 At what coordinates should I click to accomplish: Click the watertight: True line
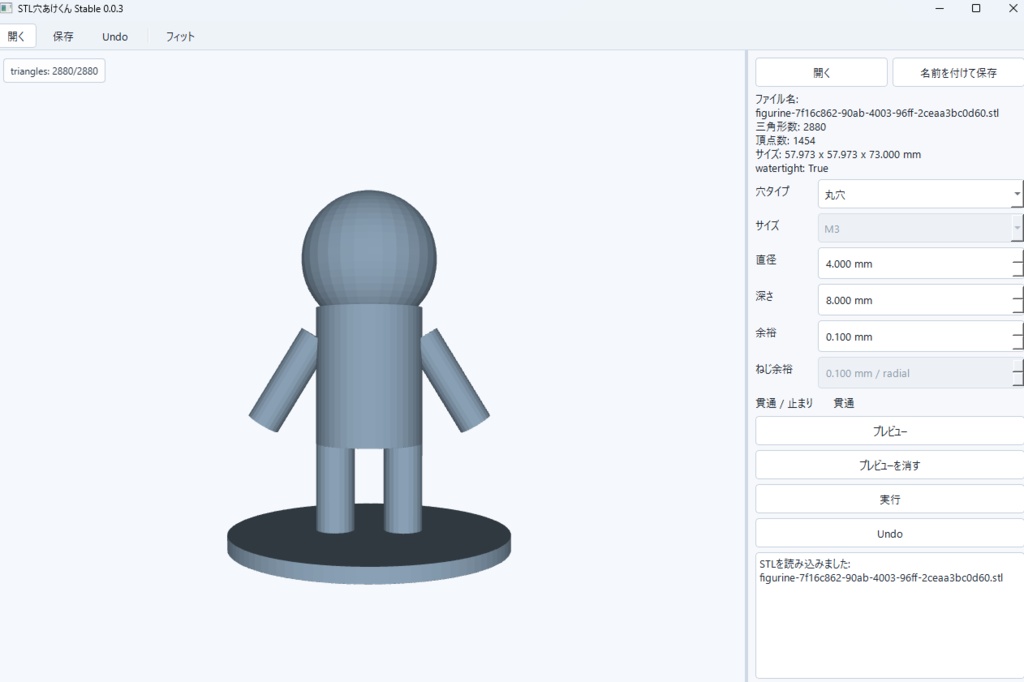click(792, 168)
